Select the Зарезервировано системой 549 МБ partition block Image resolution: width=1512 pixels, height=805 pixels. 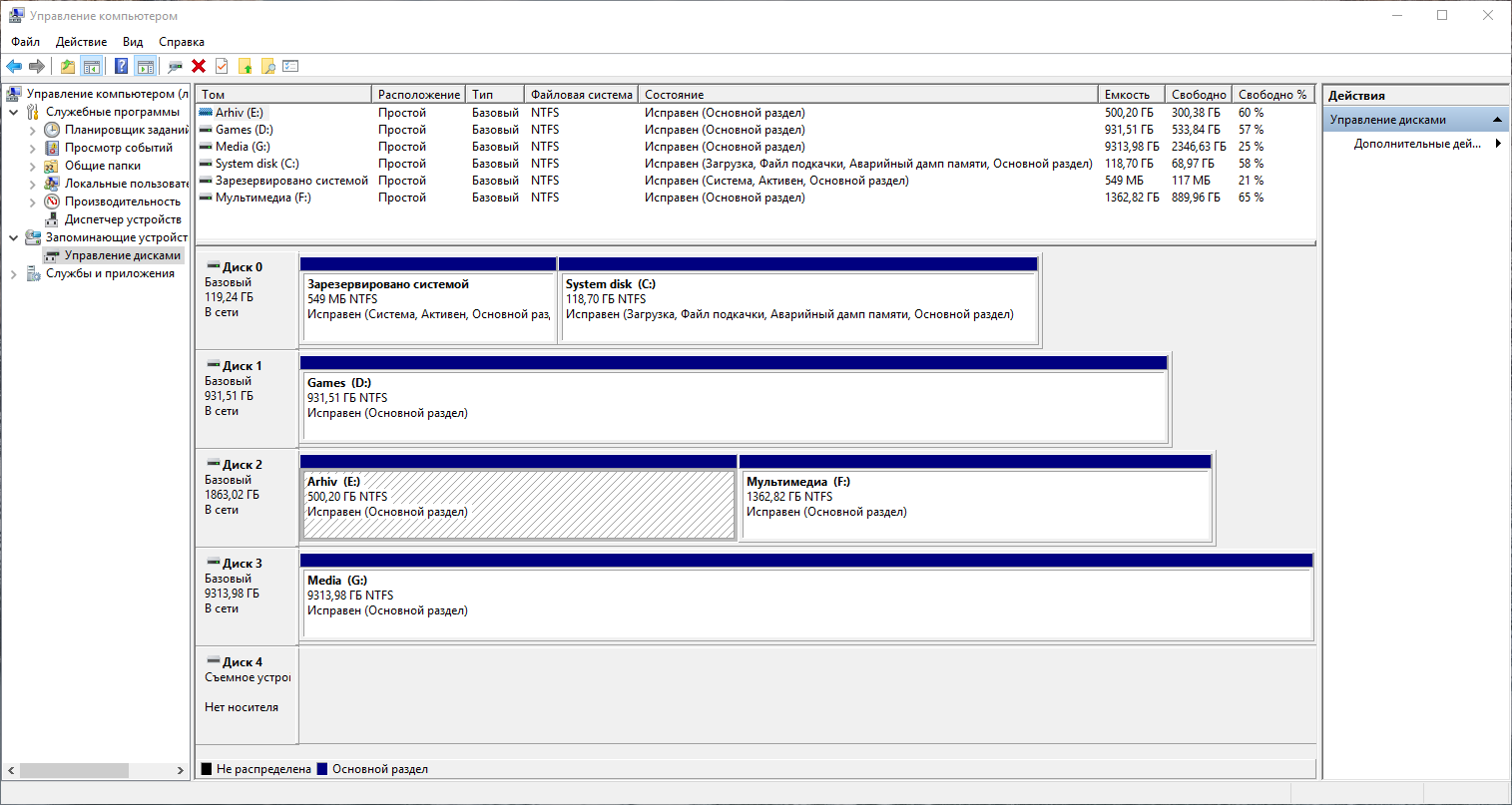[428, 300]
